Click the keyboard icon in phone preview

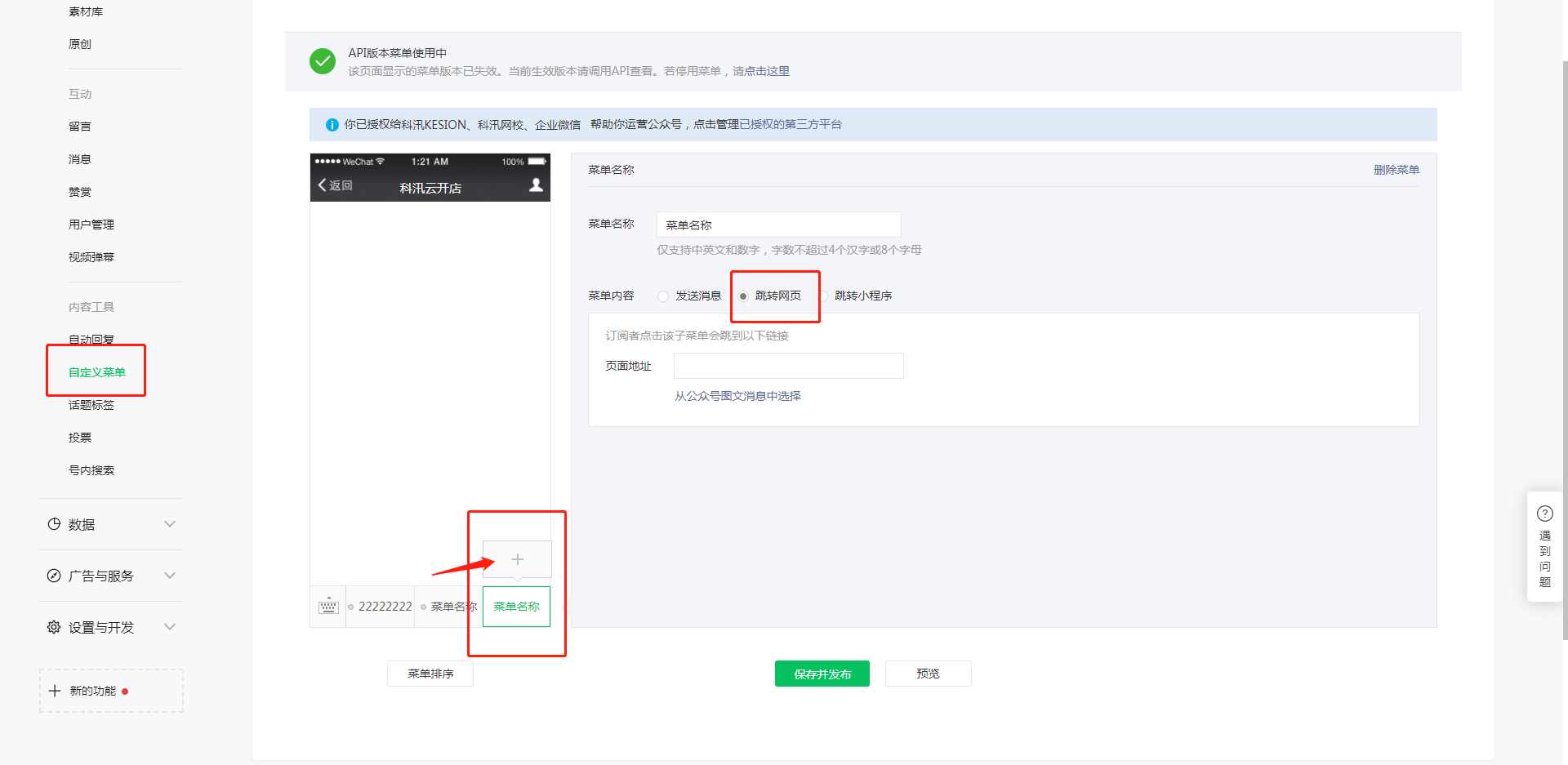[x=328, y=606]
